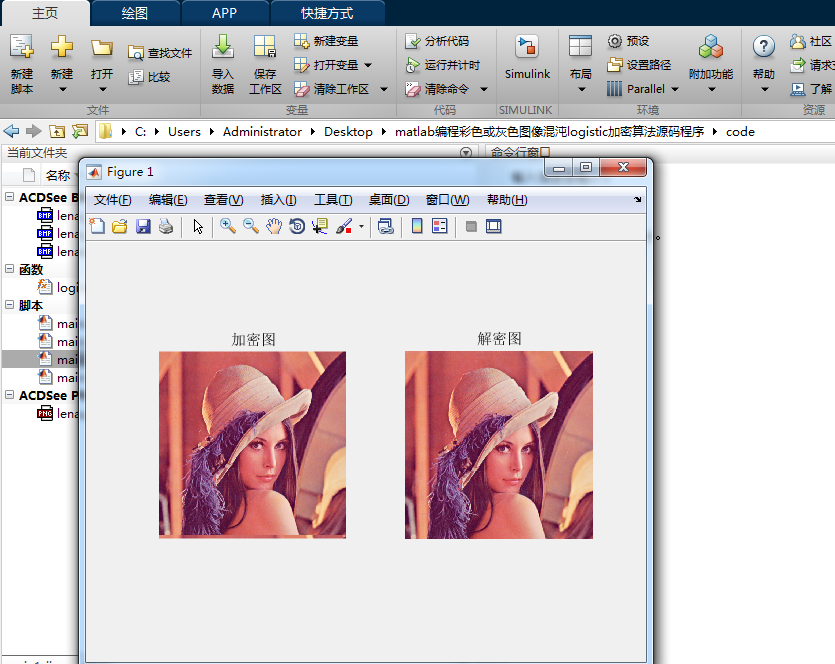Click Analyze Code (分析代码)
This screenshot has width=835, height=664.
click(x=437, y=41)
